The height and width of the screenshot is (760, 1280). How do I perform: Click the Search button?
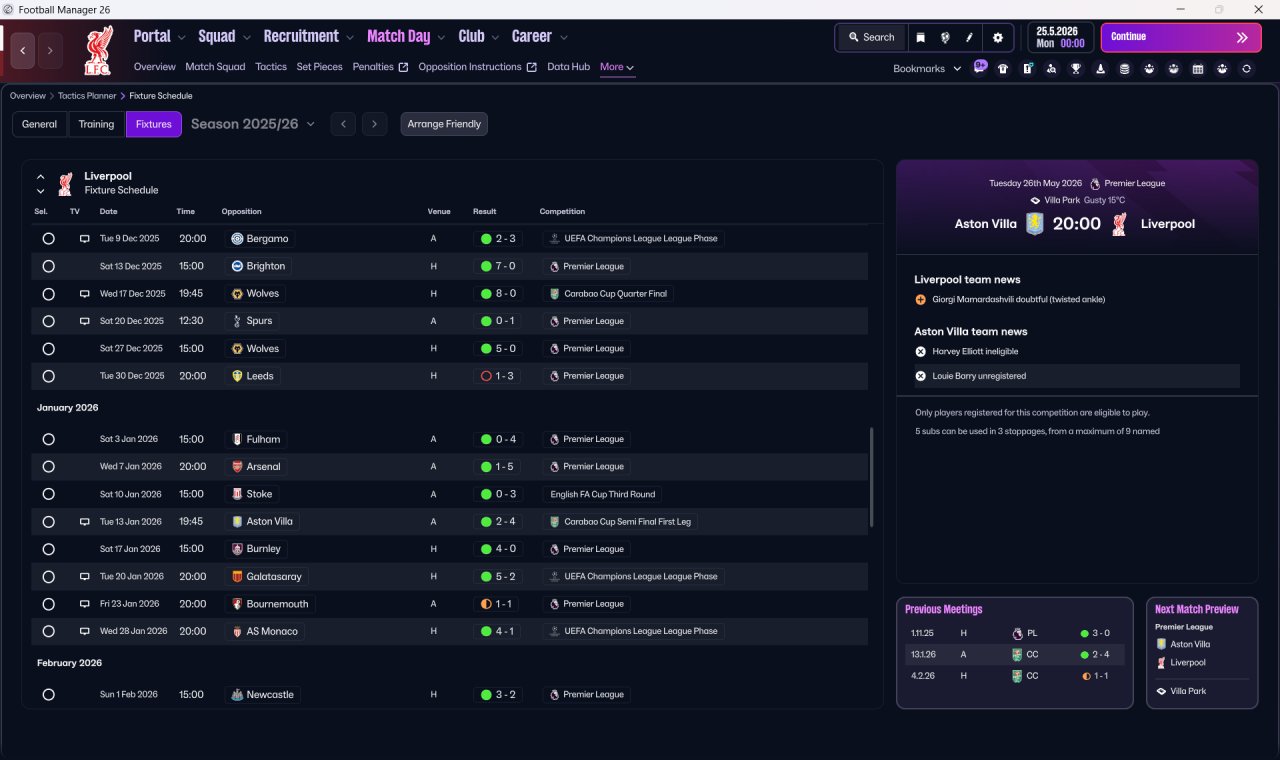coord(871,38)
